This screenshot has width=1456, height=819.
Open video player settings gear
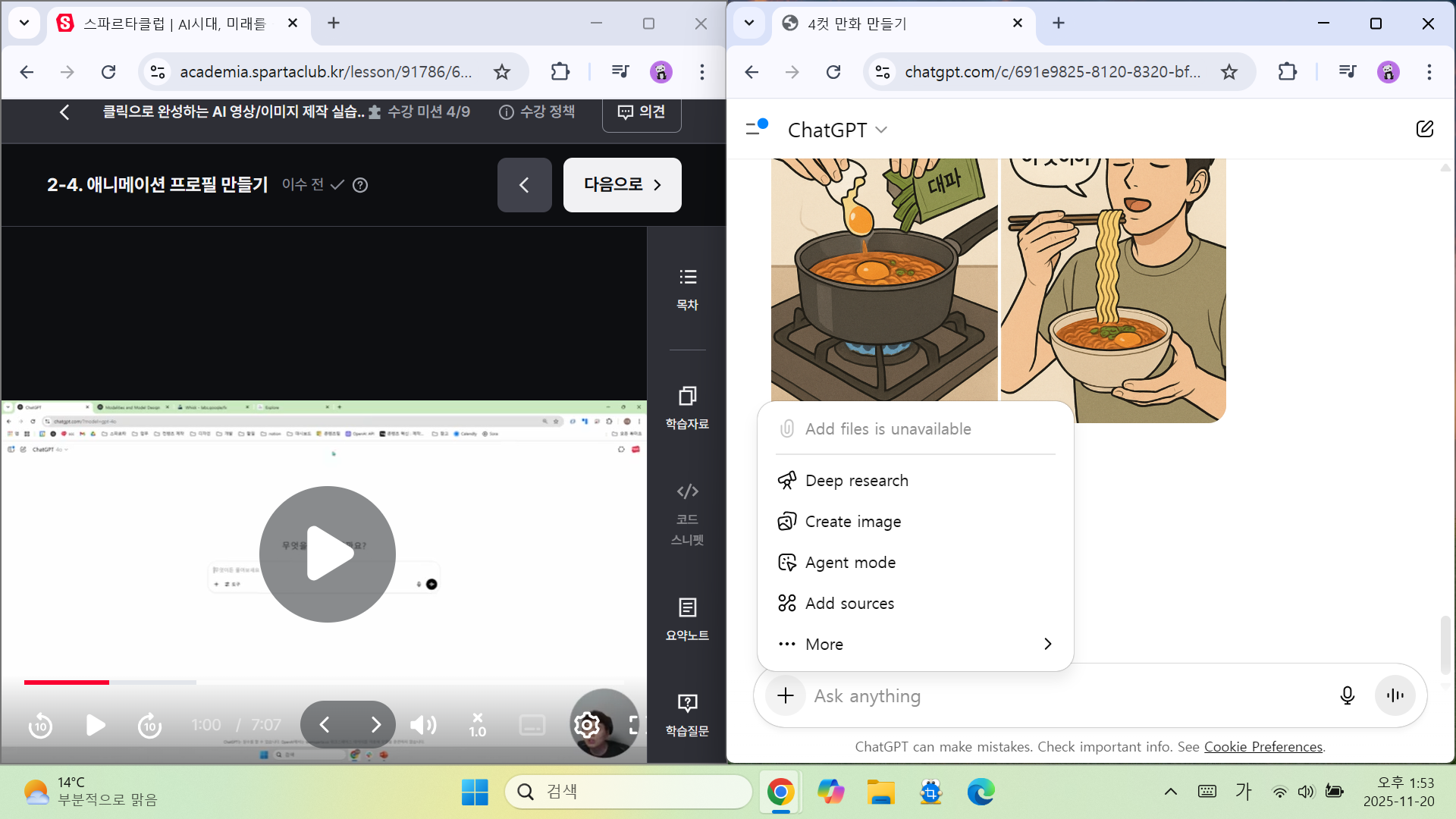pyautogui.click(x=586, y=725)
